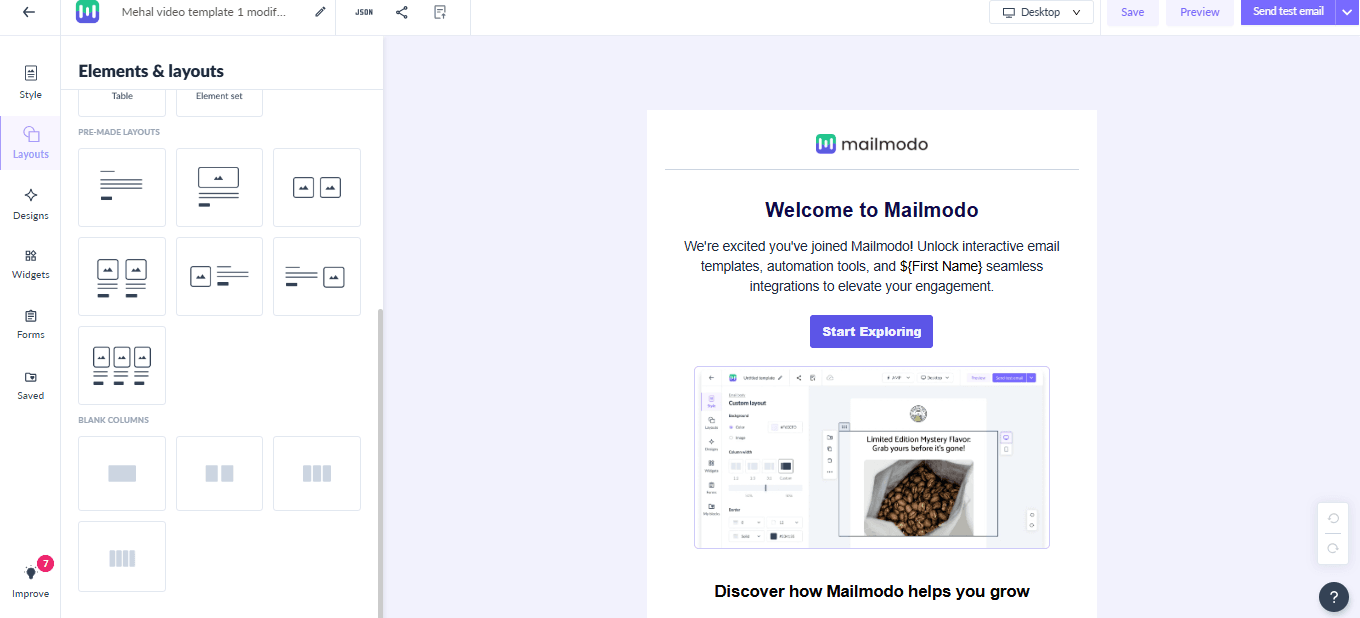Click the mailmodo logo in the email
This screenshot has width=1360, height=618.
[x=872, y=144]
